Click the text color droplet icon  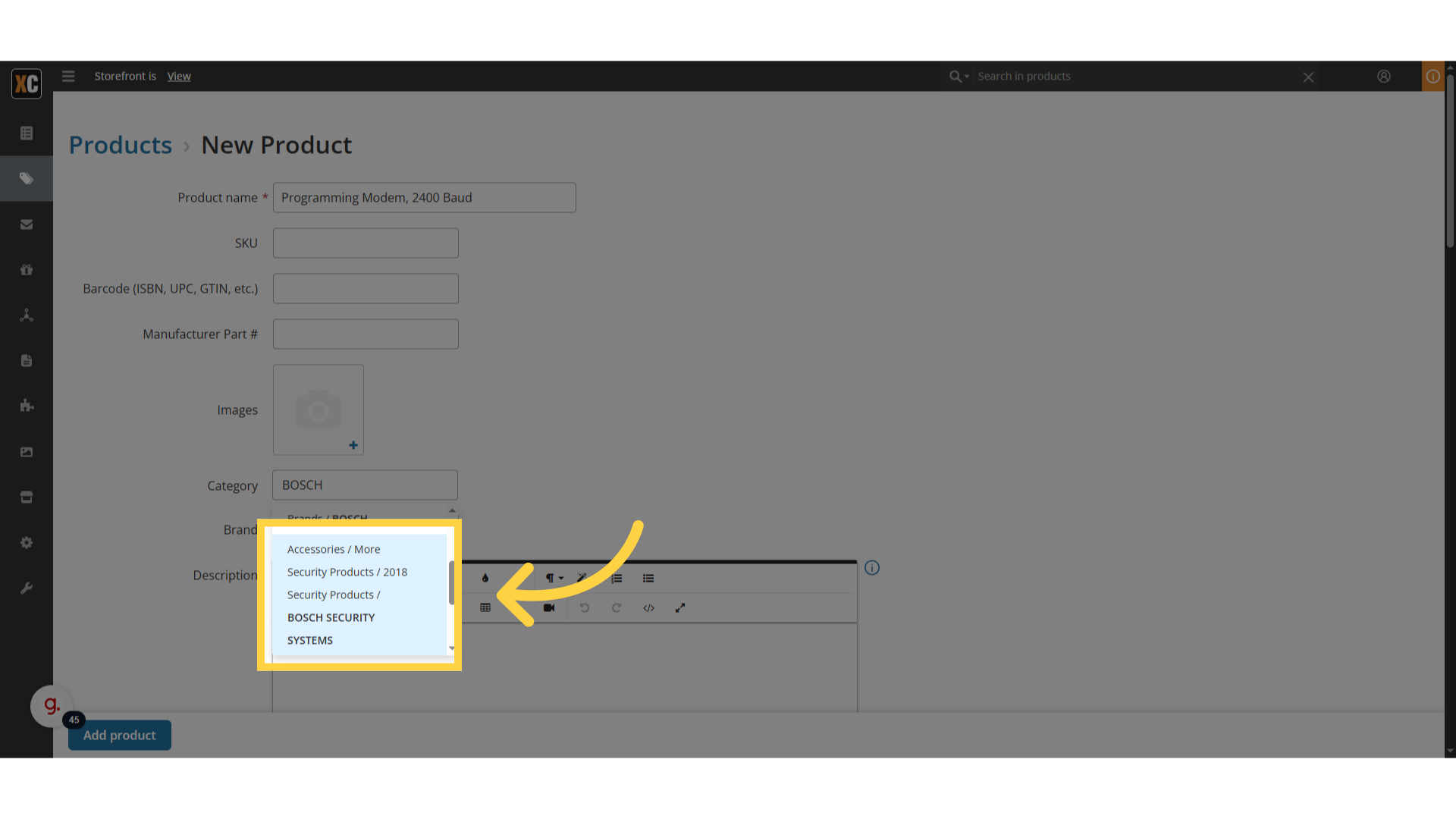pyautogui.click(x=485, y=578)
